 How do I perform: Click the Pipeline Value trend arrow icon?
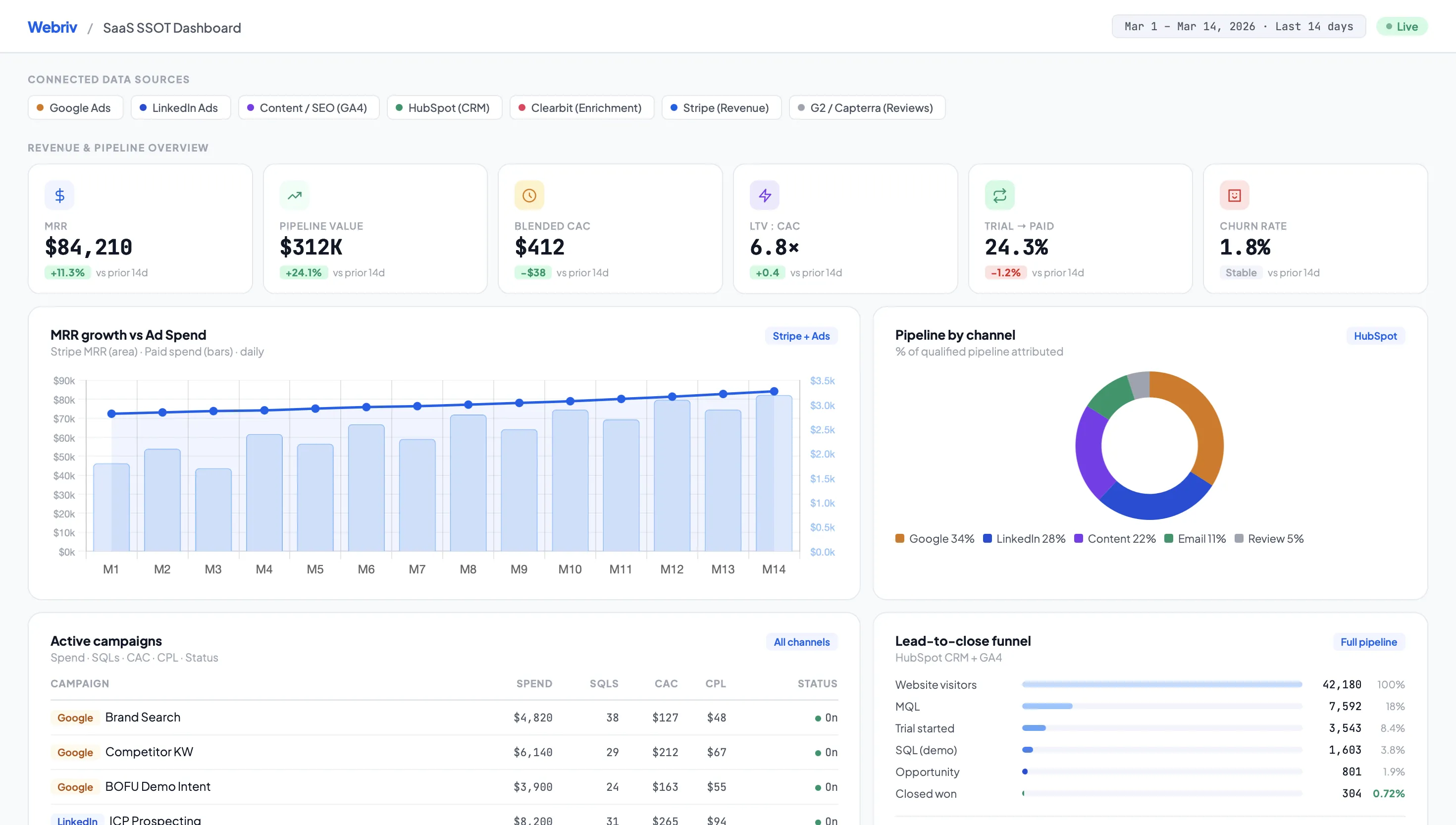tap(295, 196)
